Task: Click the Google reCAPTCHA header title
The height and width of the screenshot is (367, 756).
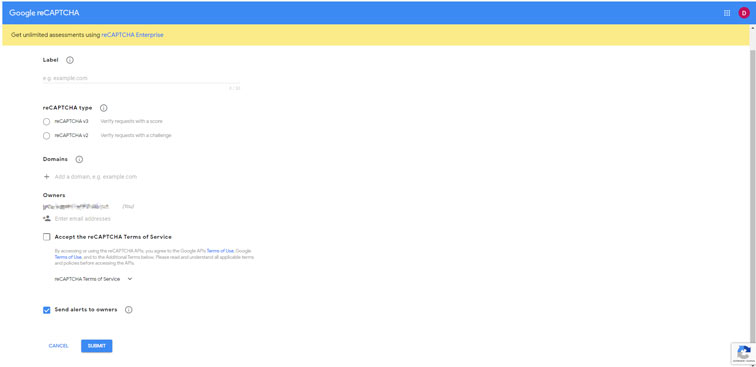Action: coord(44,13)
